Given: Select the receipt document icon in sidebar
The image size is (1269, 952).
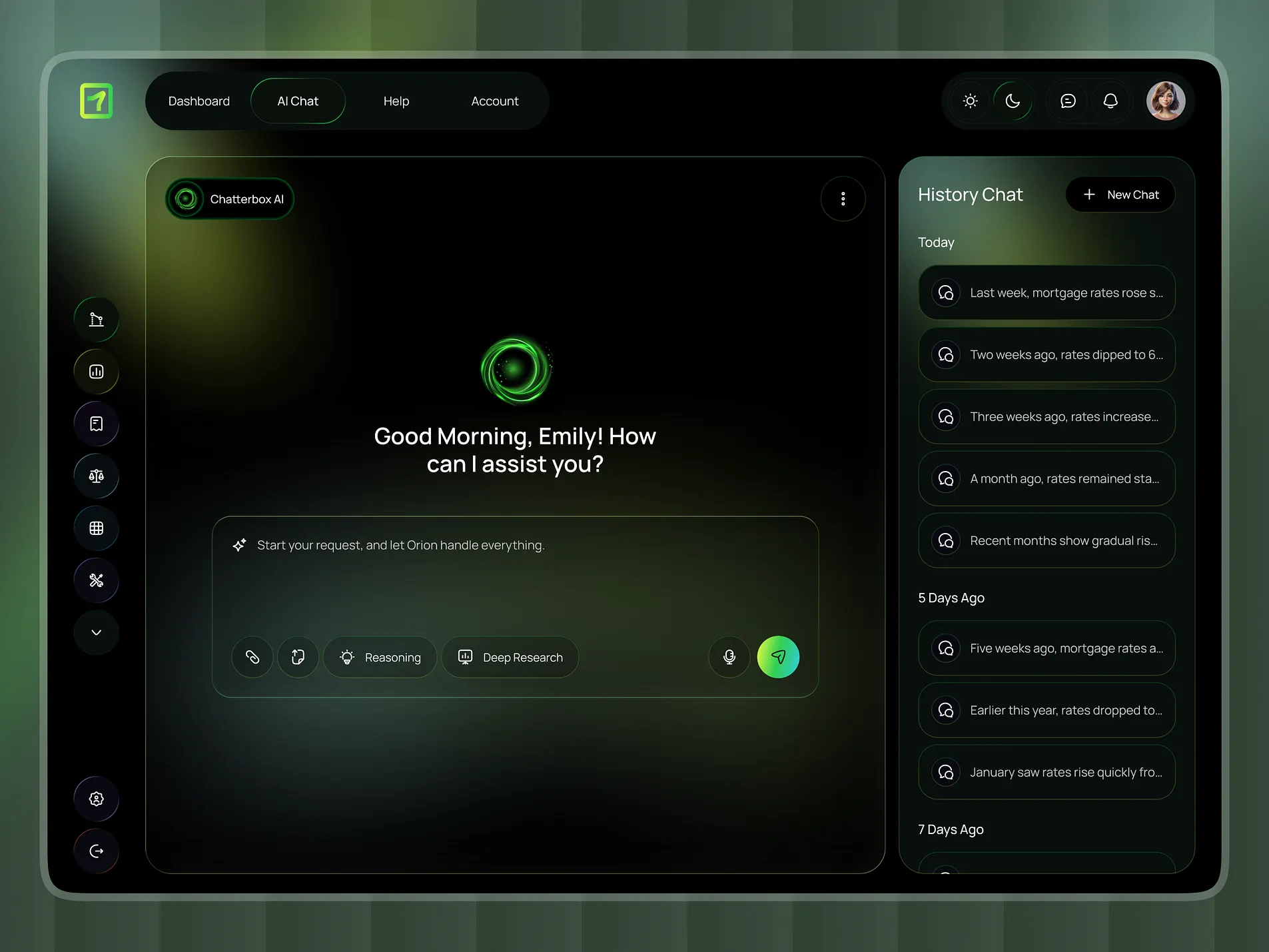Looking at the screenshot, I should (x=96, y=423).
